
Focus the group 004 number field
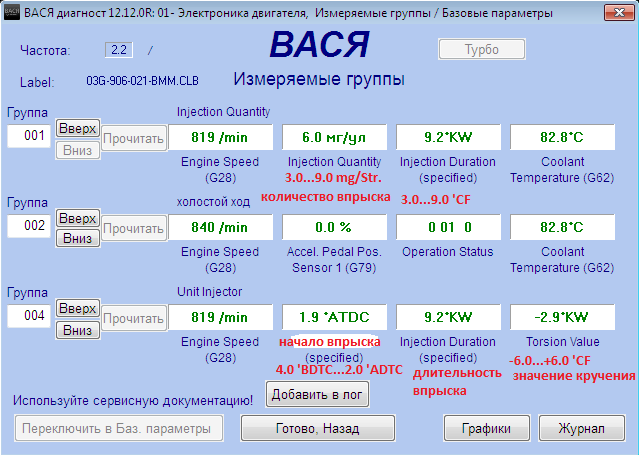pos(29,318)
